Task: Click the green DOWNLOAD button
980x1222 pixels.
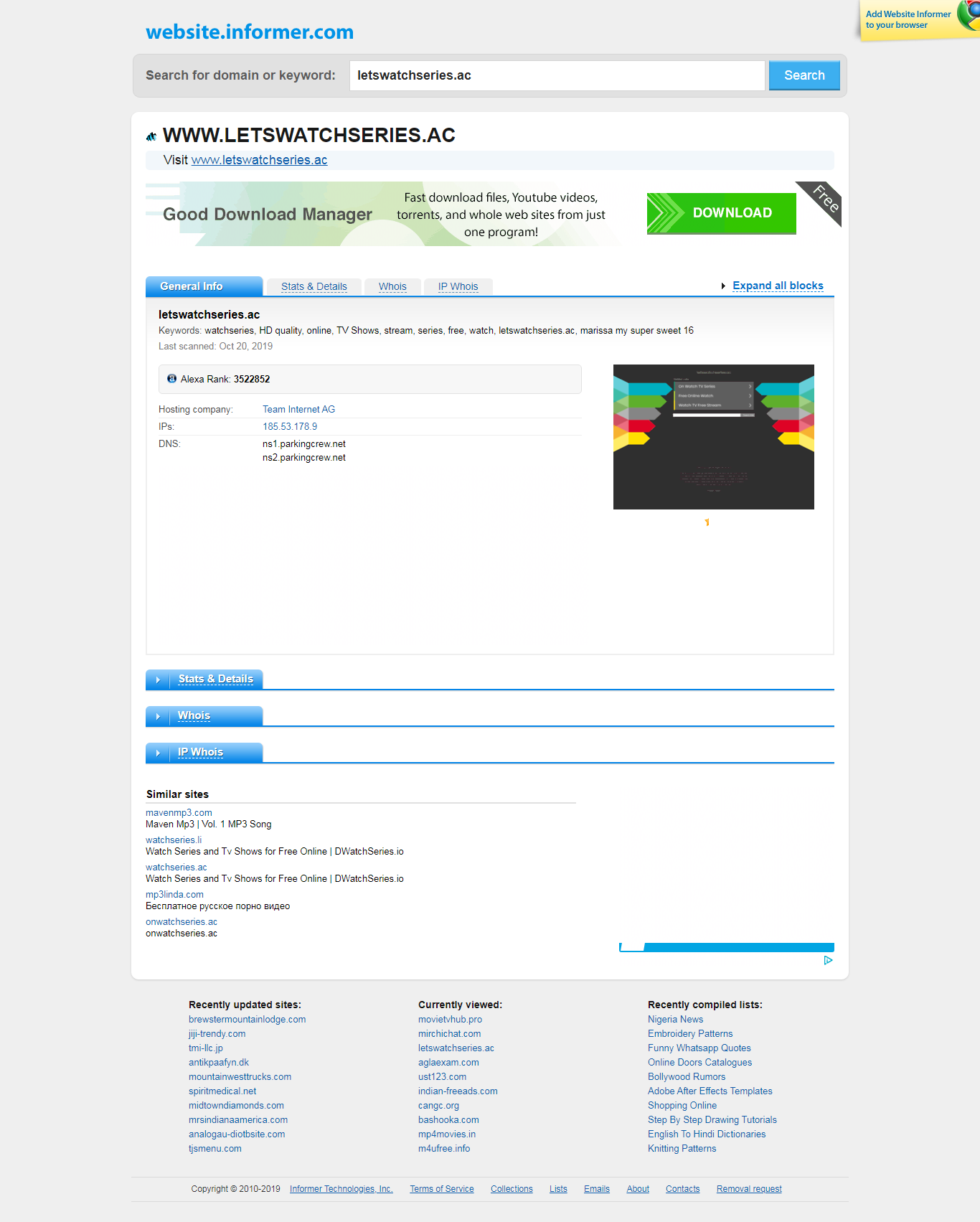Action: (721, 213)
